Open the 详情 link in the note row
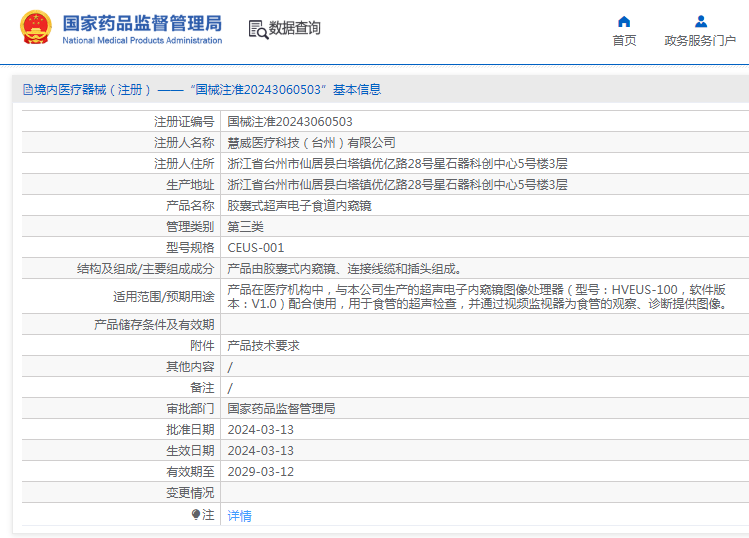 click(240, 516)
